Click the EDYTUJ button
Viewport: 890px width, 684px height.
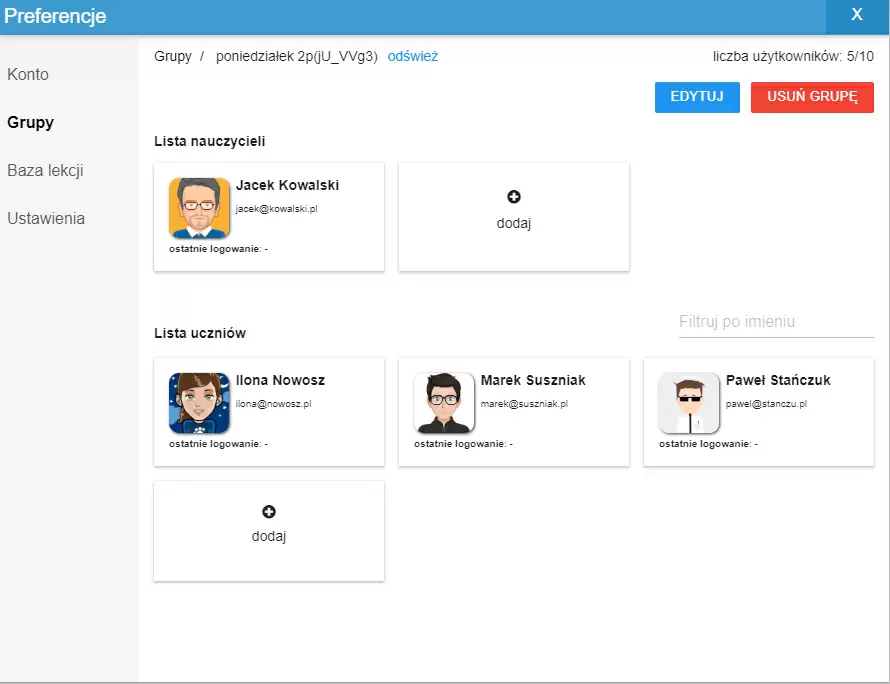click(696, 97)
